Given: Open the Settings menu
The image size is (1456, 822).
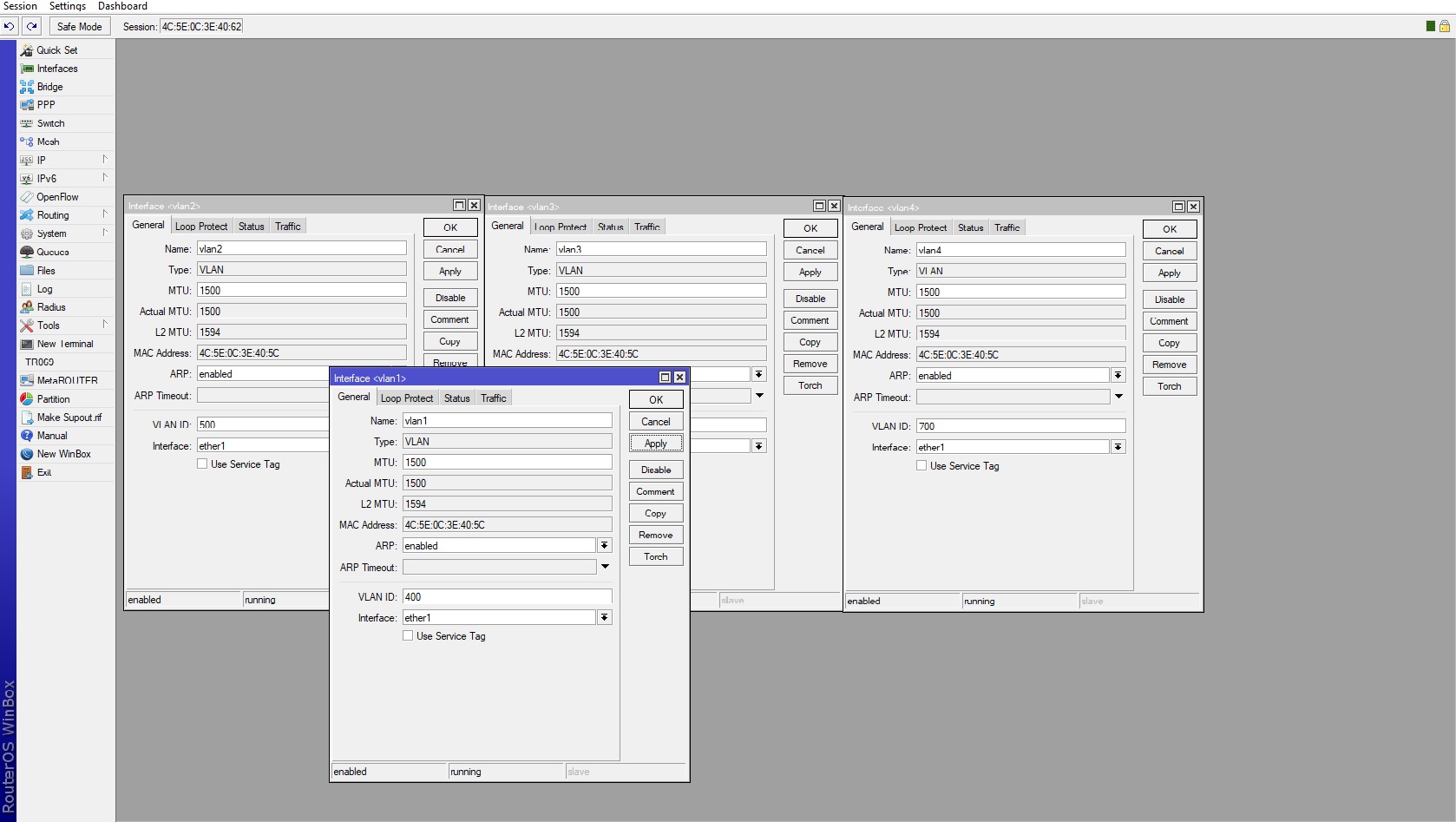Looking at the screenshot, I should pyautogui.click(x=67, y=6).
